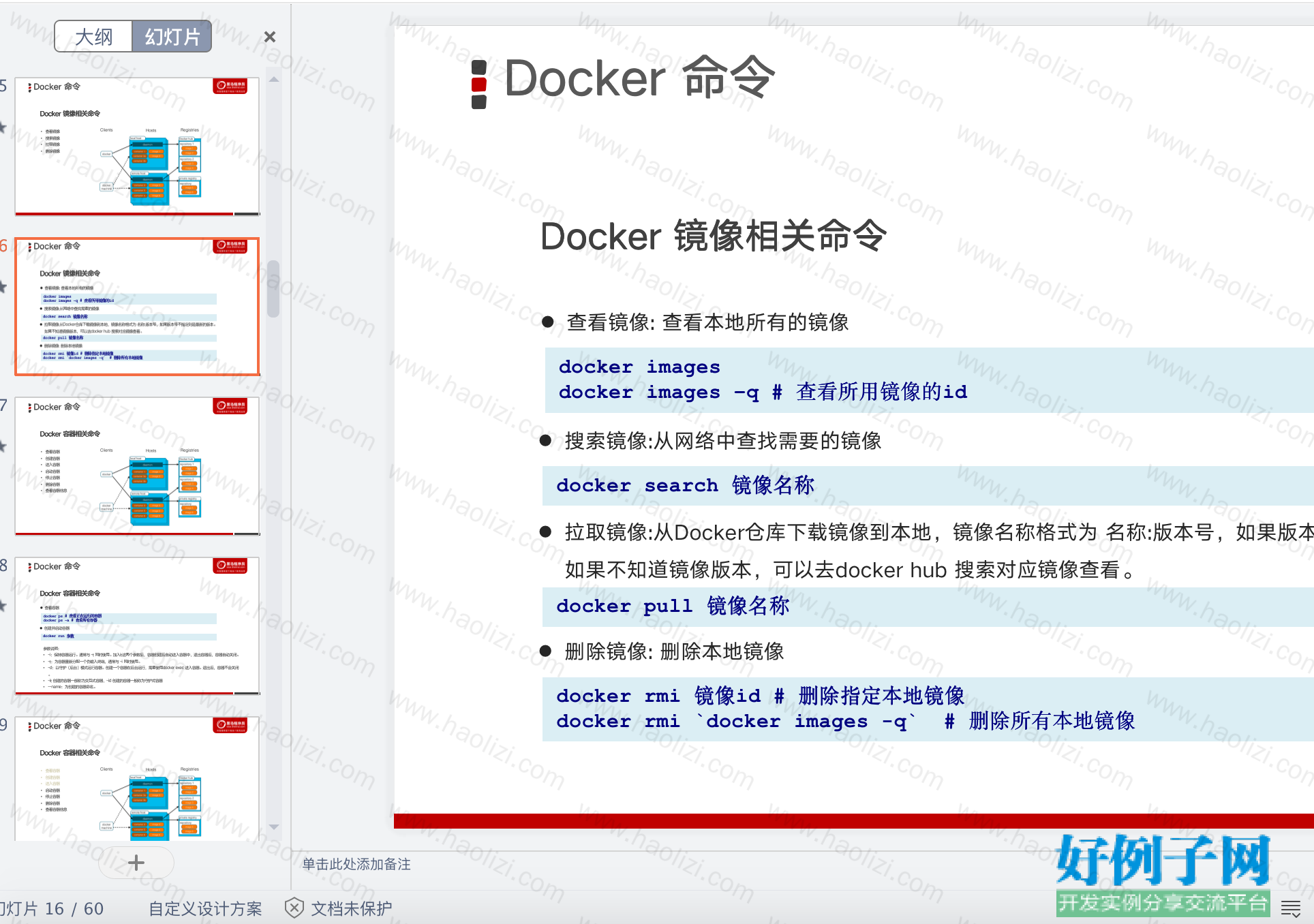1314x924 pixels.
Task: Click code line with 删除所有本地镜像 comment
Action: [x=845, y=721]
